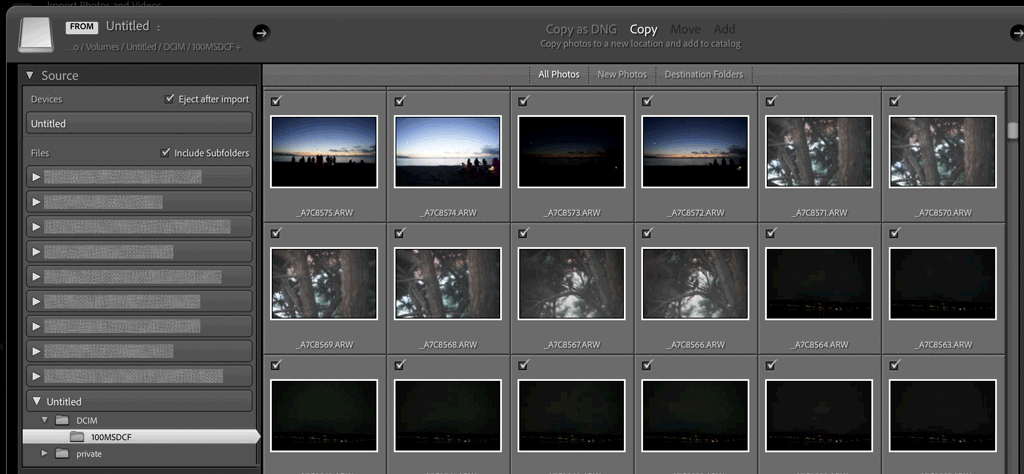The height and width of the screenshot is (474, 1024).
Task: Uncheck photo _A7C8575.ARW
Action: [276, 101]
